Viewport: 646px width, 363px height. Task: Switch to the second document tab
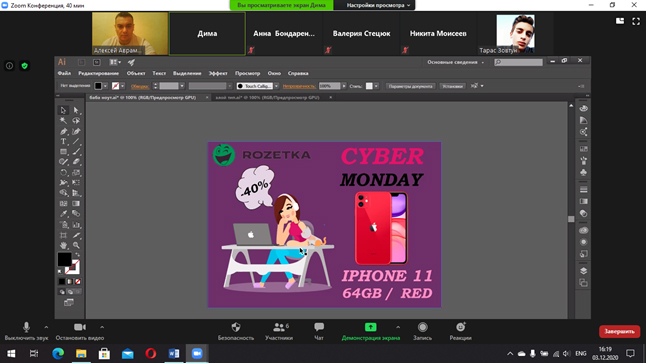coord(268,98)
